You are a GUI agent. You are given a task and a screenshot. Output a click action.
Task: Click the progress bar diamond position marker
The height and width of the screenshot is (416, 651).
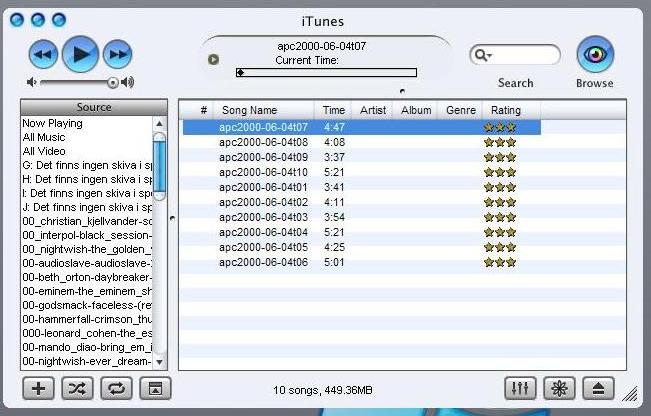pos(240,73)
